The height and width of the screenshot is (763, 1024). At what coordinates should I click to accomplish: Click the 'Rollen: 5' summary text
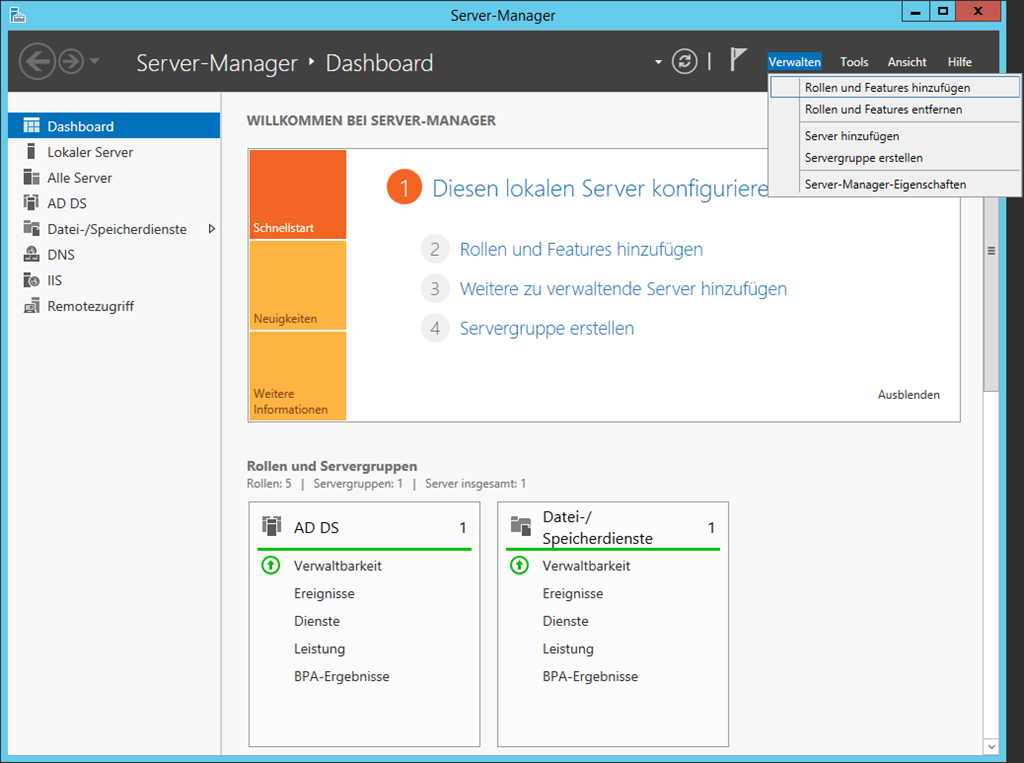tap(269, 483)
